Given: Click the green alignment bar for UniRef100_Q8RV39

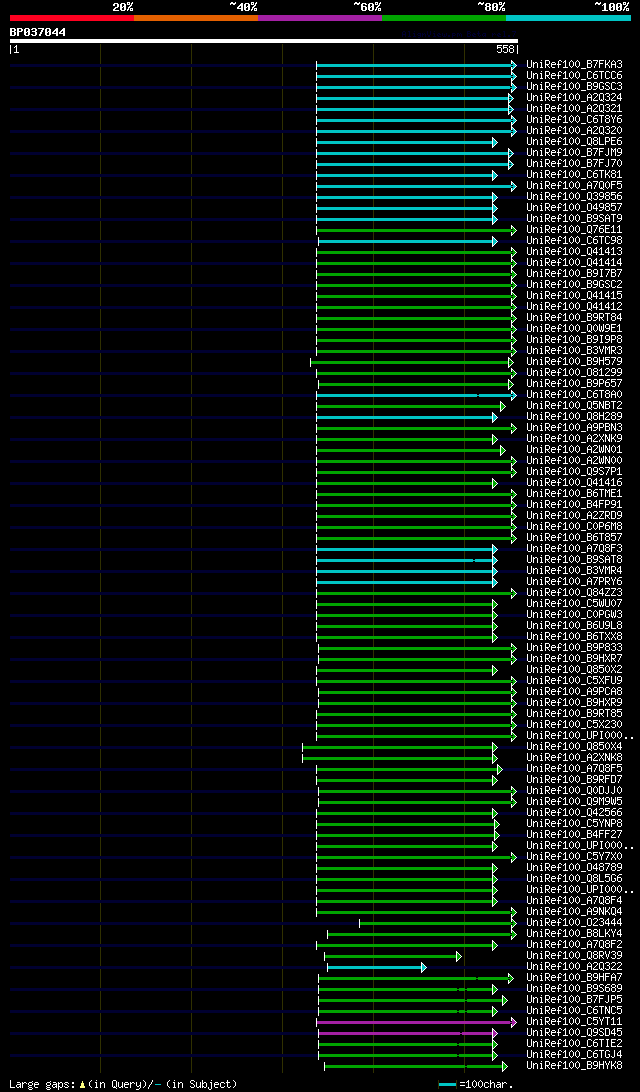Looking at the screenshot, I should (393, 956).
